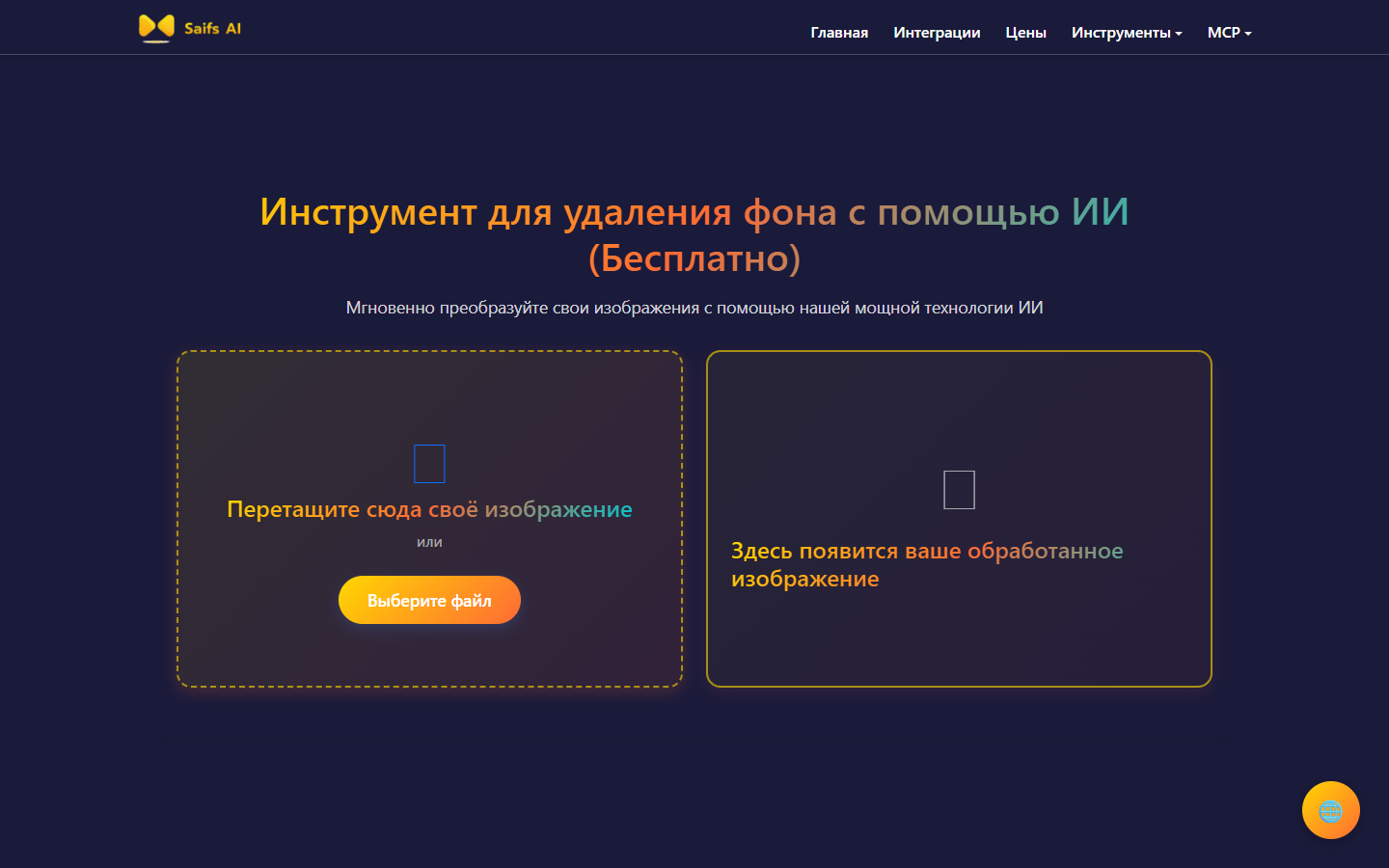This screenshot has width=1389, height=868.
Task: Click the Здесь появится ваше обработанное изображение text
Action: click(x=927, y=565)
